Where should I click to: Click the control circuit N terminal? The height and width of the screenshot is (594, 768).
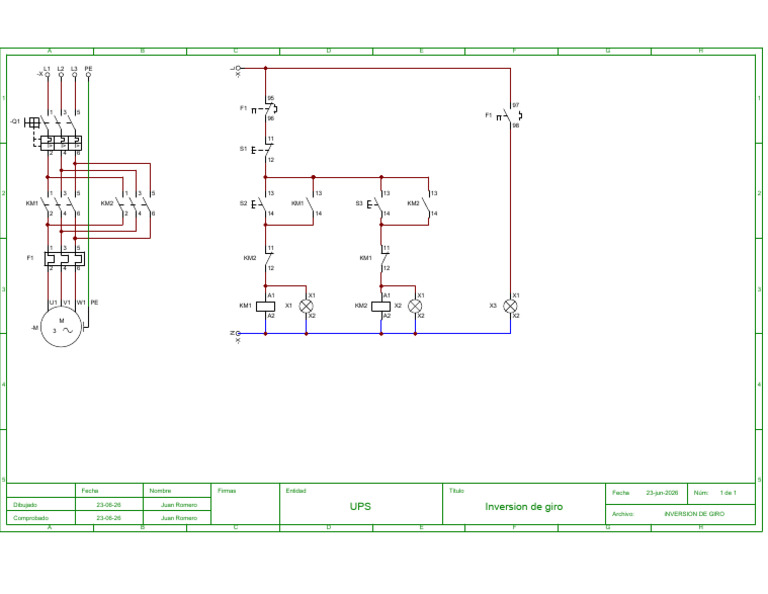coord(239,333)
